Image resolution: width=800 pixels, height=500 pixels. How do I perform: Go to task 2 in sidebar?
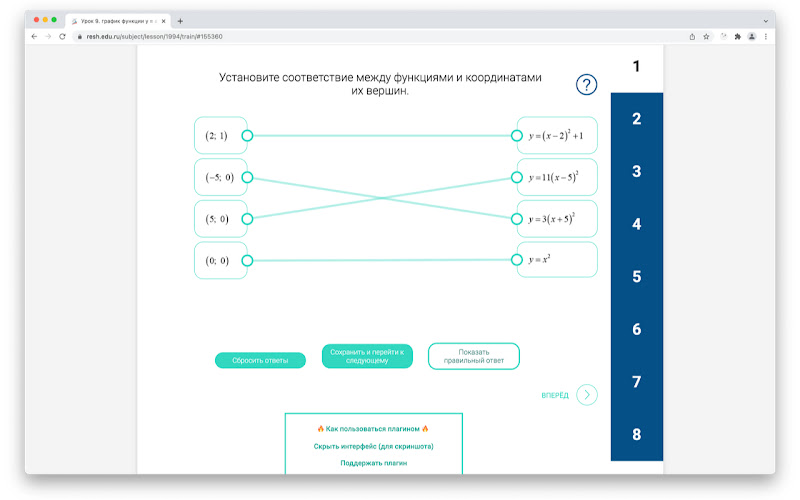click(637, 119)
